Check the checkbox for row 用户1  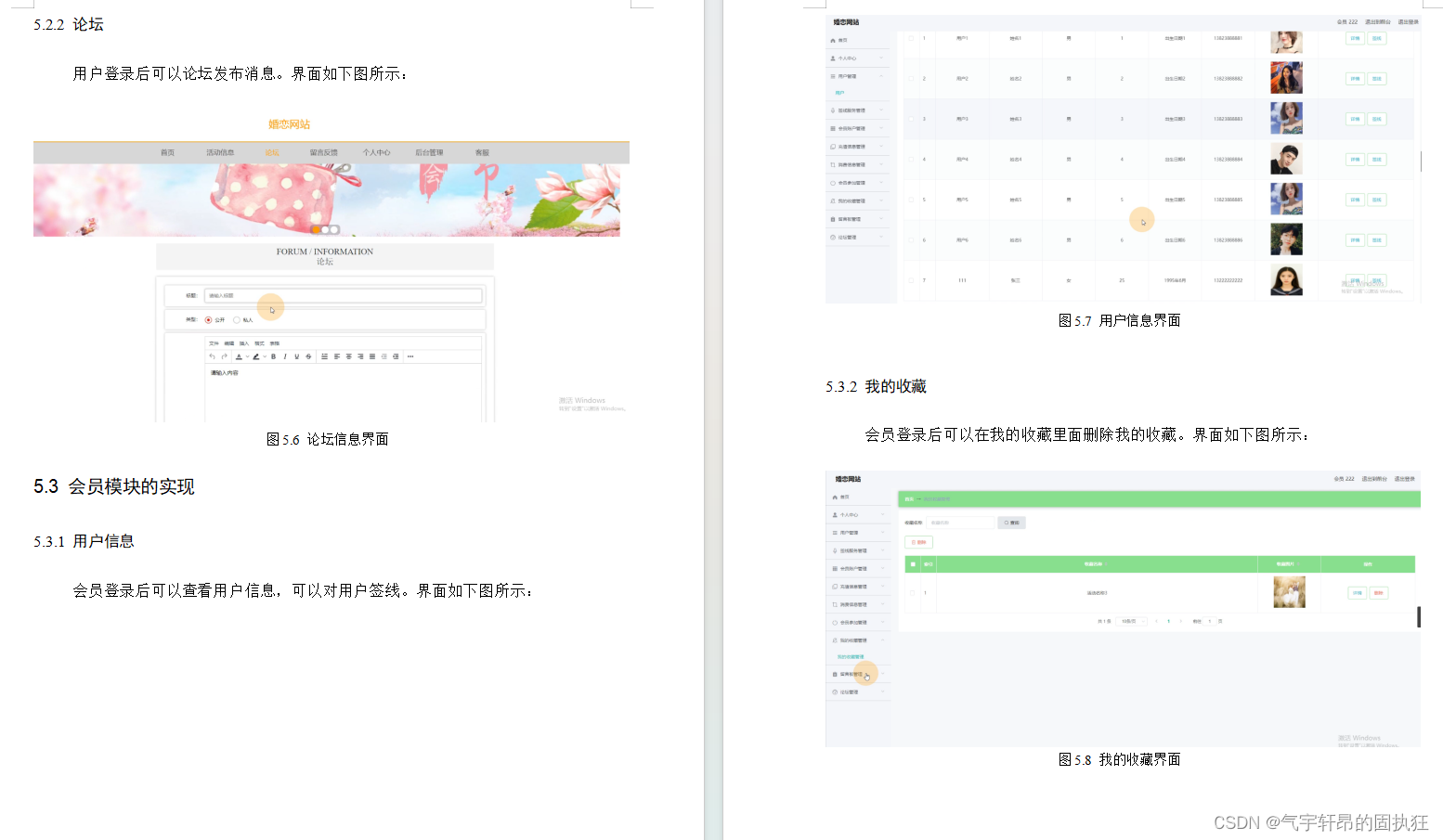[911, 38]
